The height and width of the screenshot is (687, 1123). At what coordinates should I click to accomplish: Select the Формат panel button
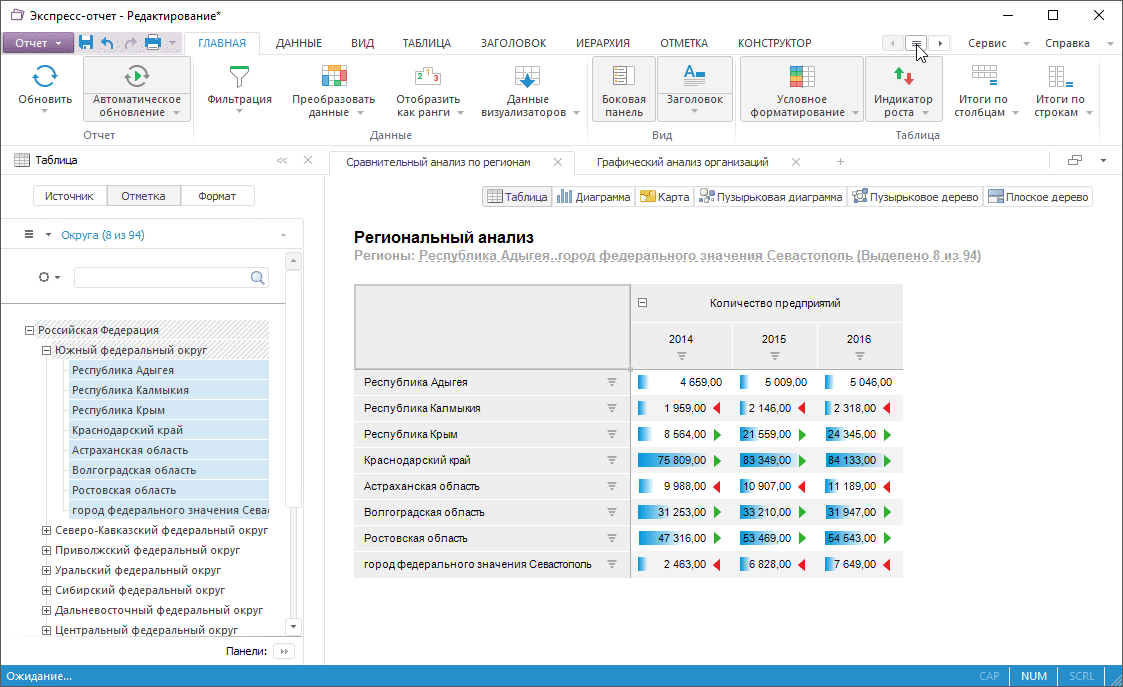(217, 197)
